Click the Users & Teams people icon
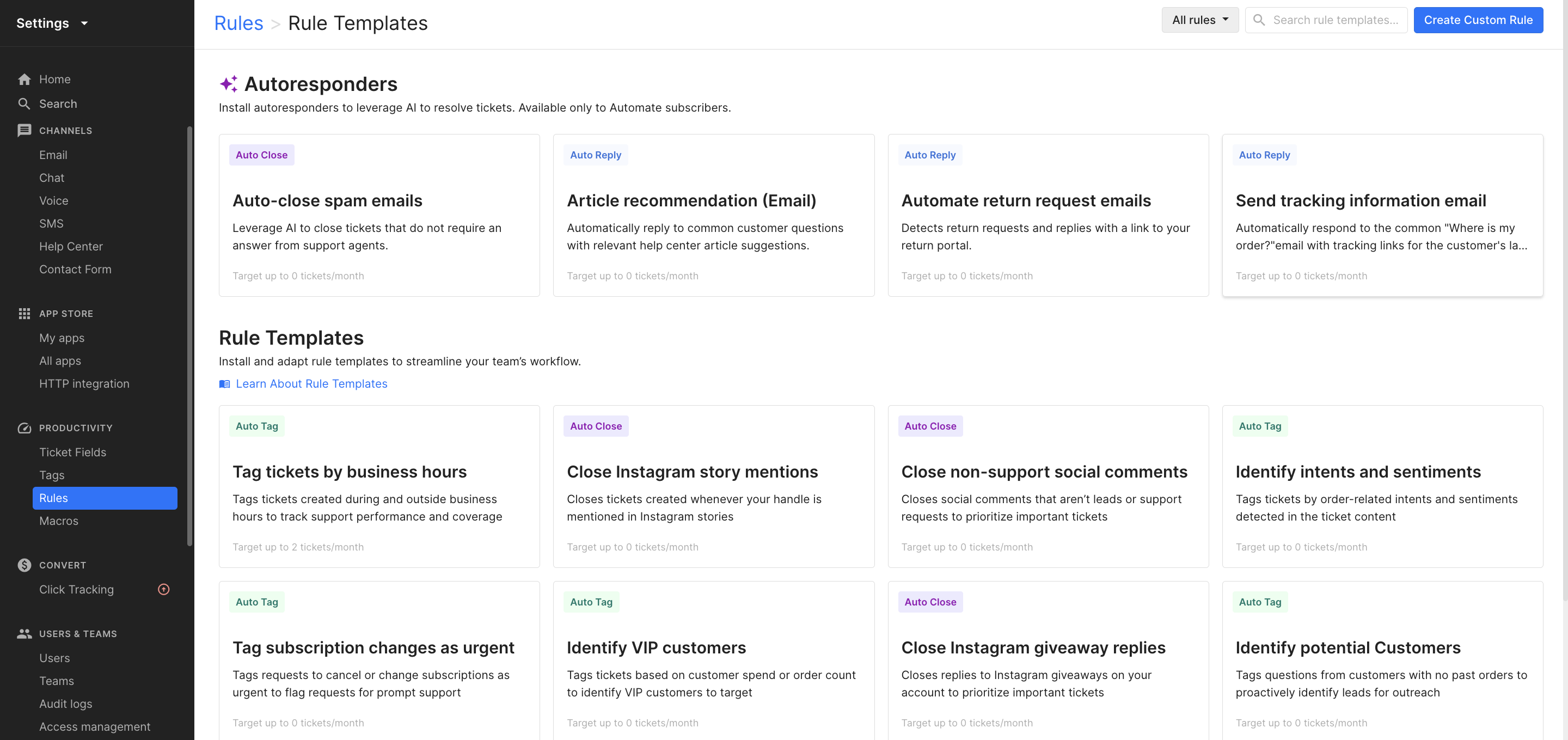The image size is (1568, 740). pyautogui.click(x=24, y=634)
